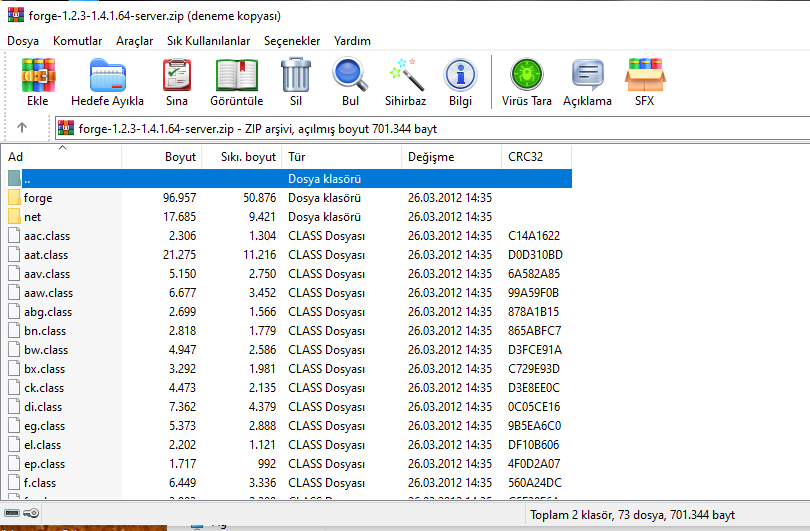
Task: Sort by the Değişme column header
Action: tap(451, 157)
